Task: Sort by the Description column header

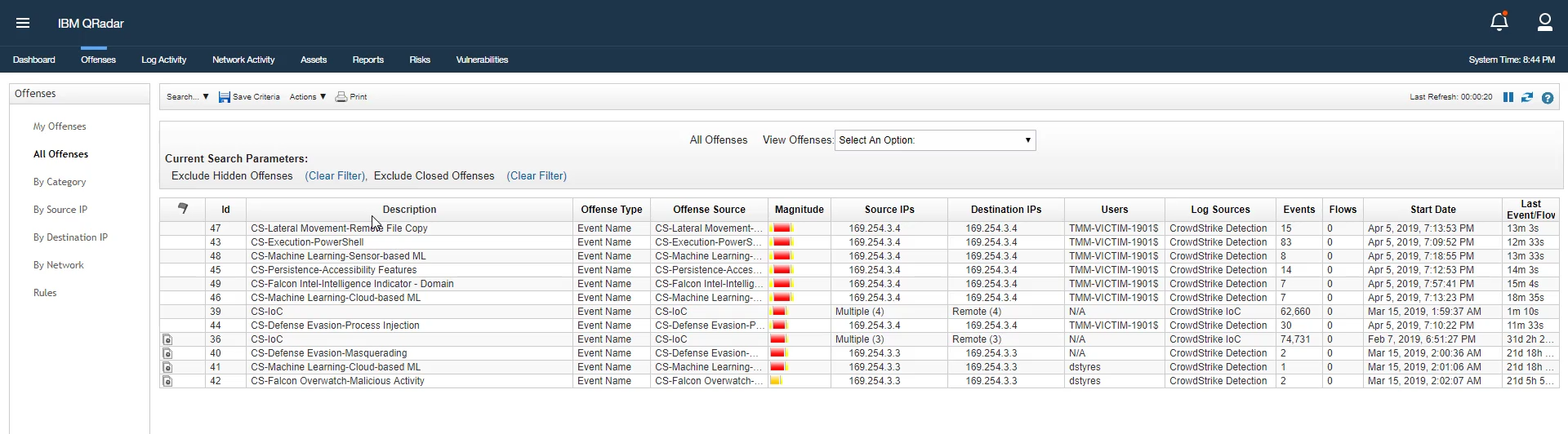Action: pyautogui.click(x=409, y=210)
